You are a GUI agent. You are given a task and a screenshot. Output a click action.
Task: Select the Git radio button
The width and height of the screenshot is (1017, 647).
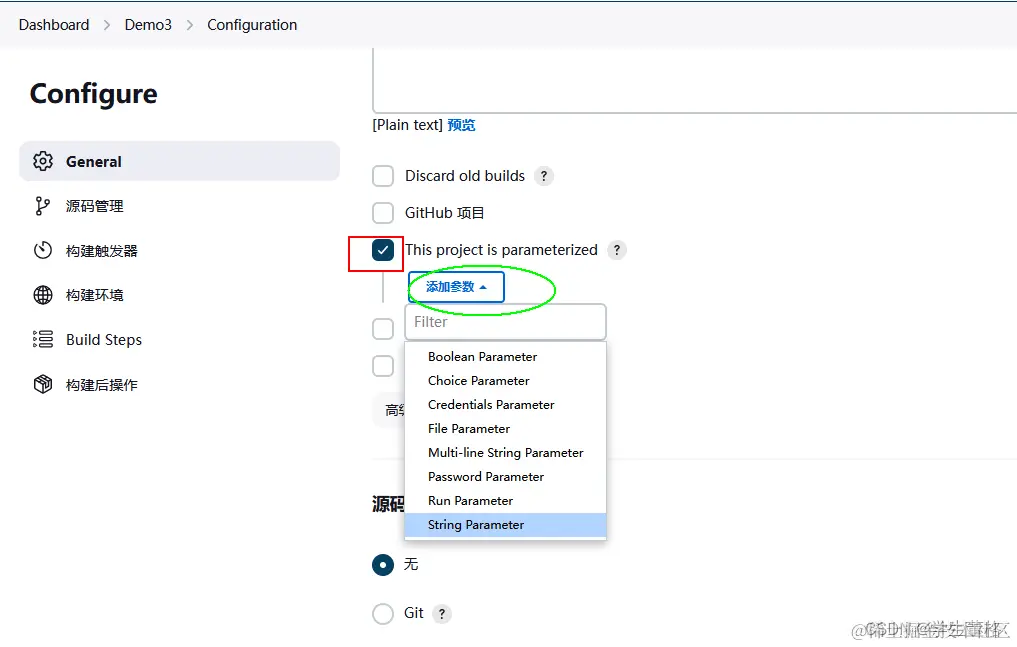coord(383,613)
